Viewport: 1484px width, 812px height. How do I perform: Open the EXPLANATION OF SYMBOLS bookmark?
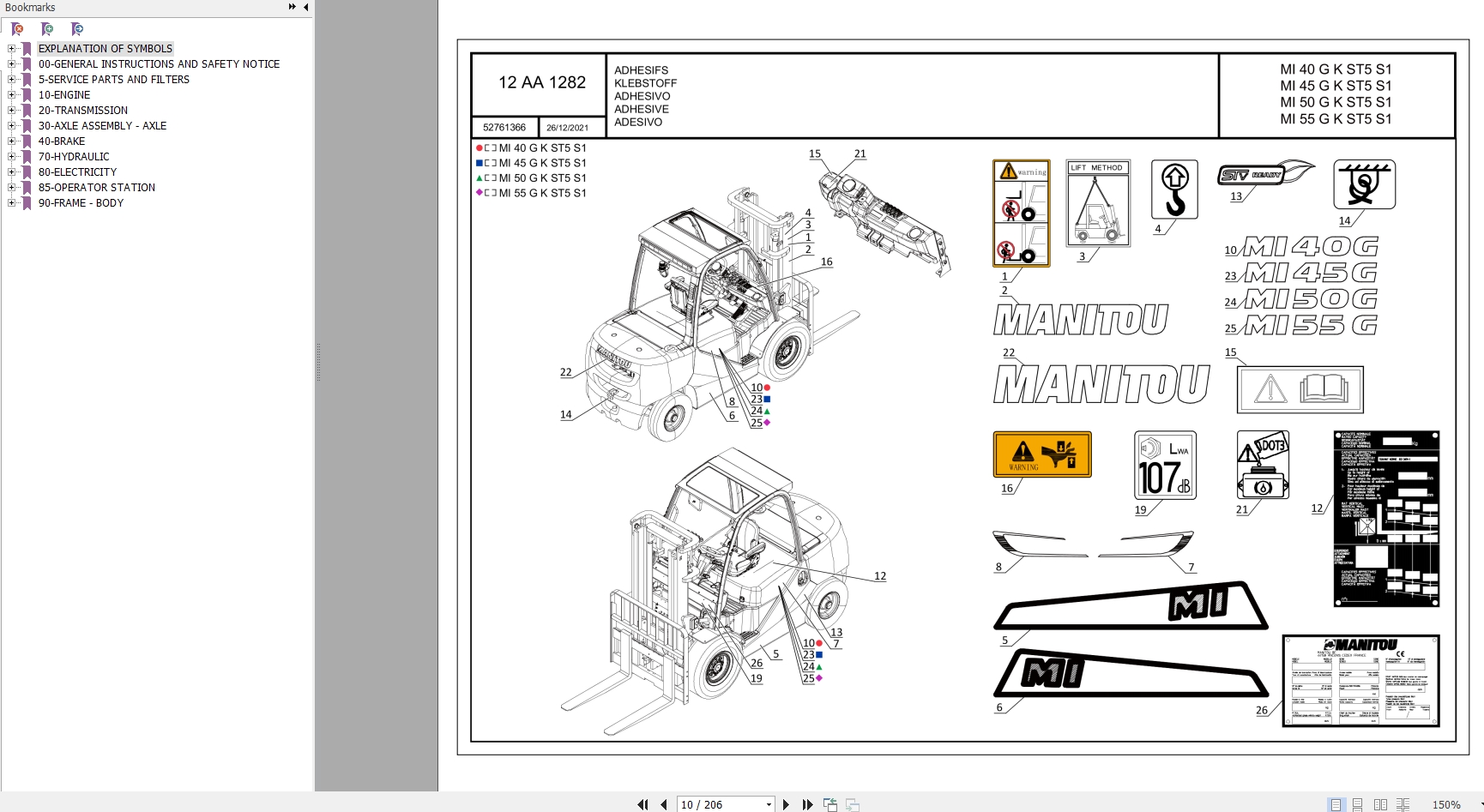pyautogui.click(x=106, y=49)
